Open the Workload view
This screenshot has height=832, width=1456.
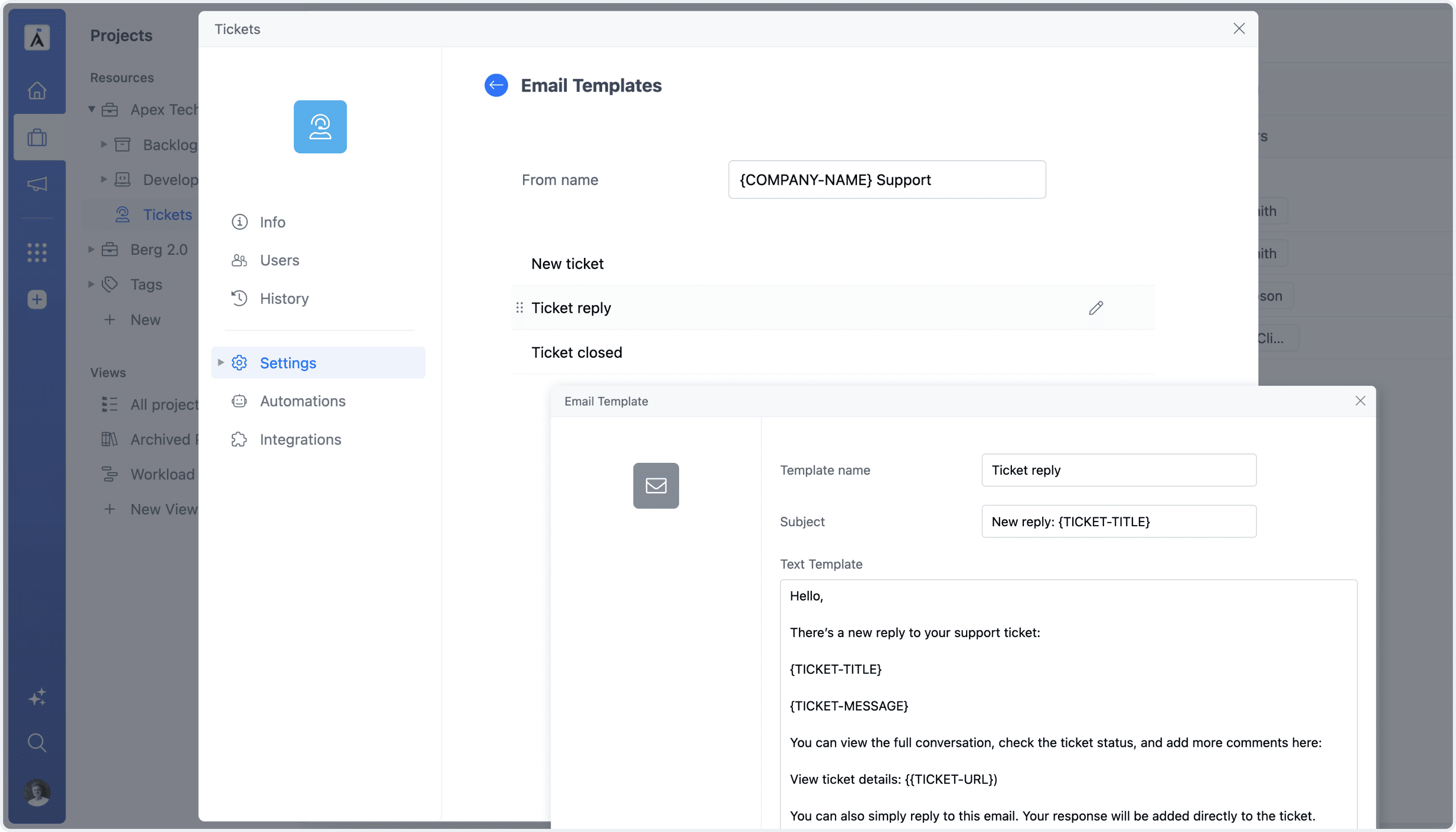pyautogui.click(x=162, y=474)
